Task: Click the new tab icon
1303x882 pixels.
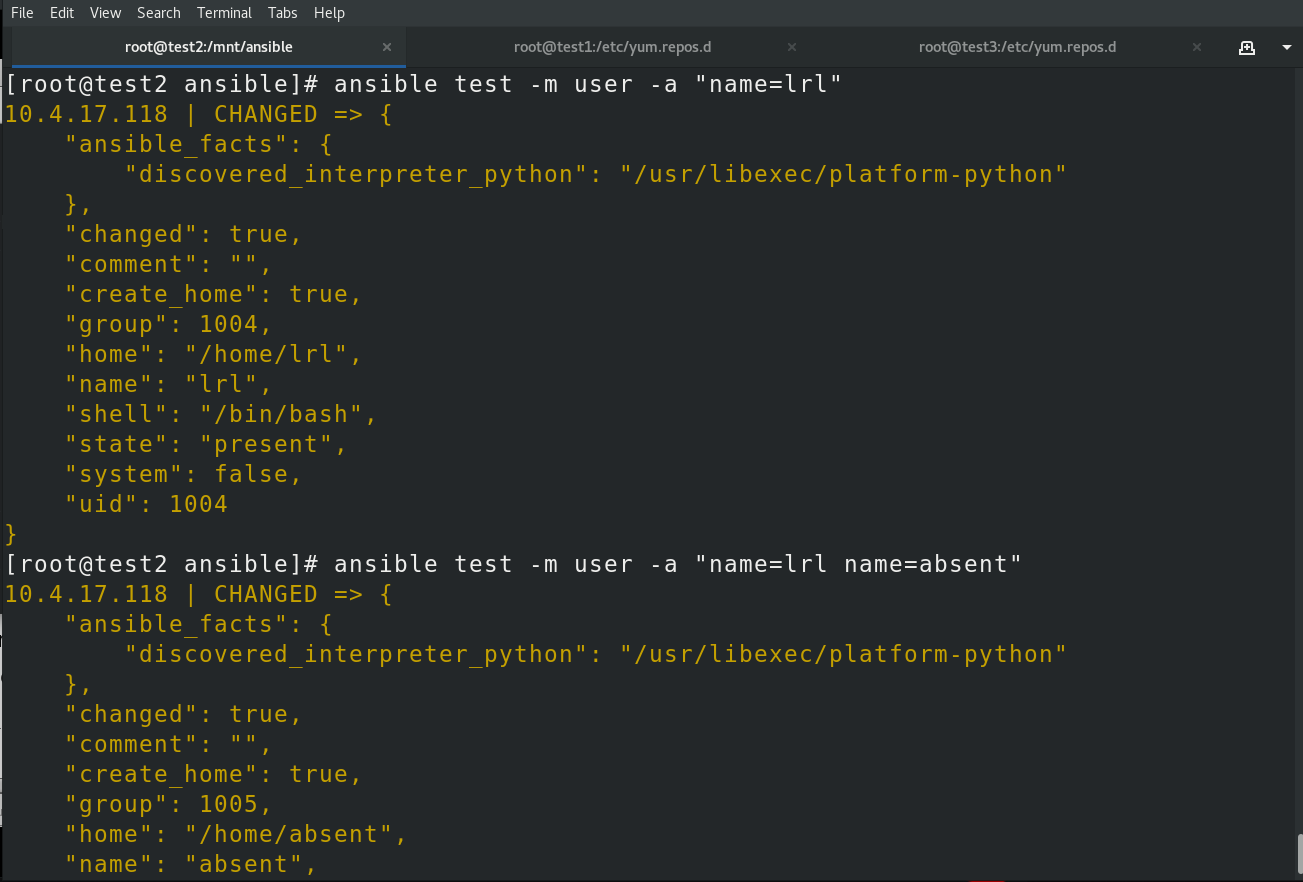Action: [1247, 47]
